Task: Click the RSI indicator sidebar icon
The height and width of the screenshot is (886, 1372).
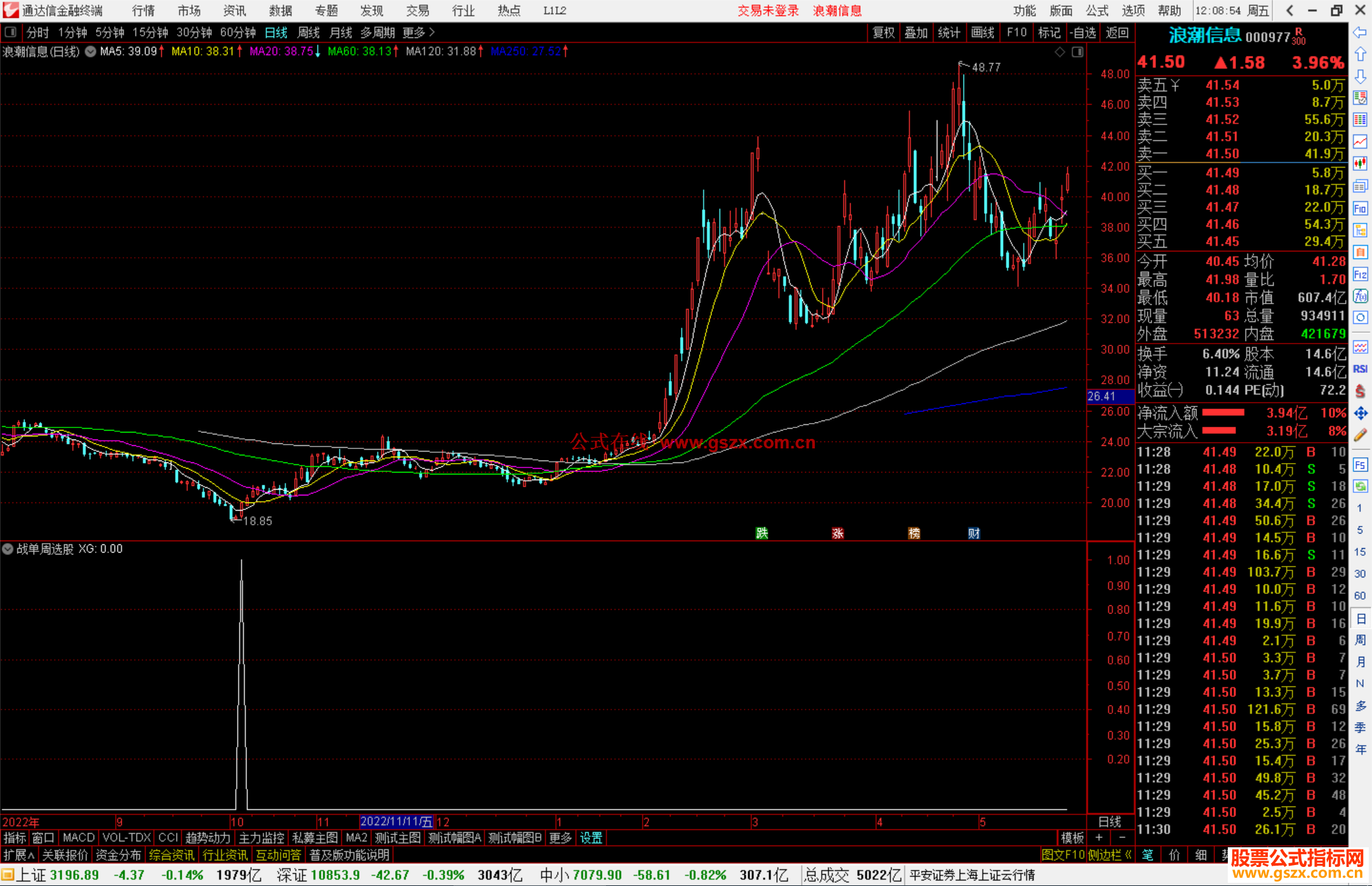Action: click(x=1360, y=369)
